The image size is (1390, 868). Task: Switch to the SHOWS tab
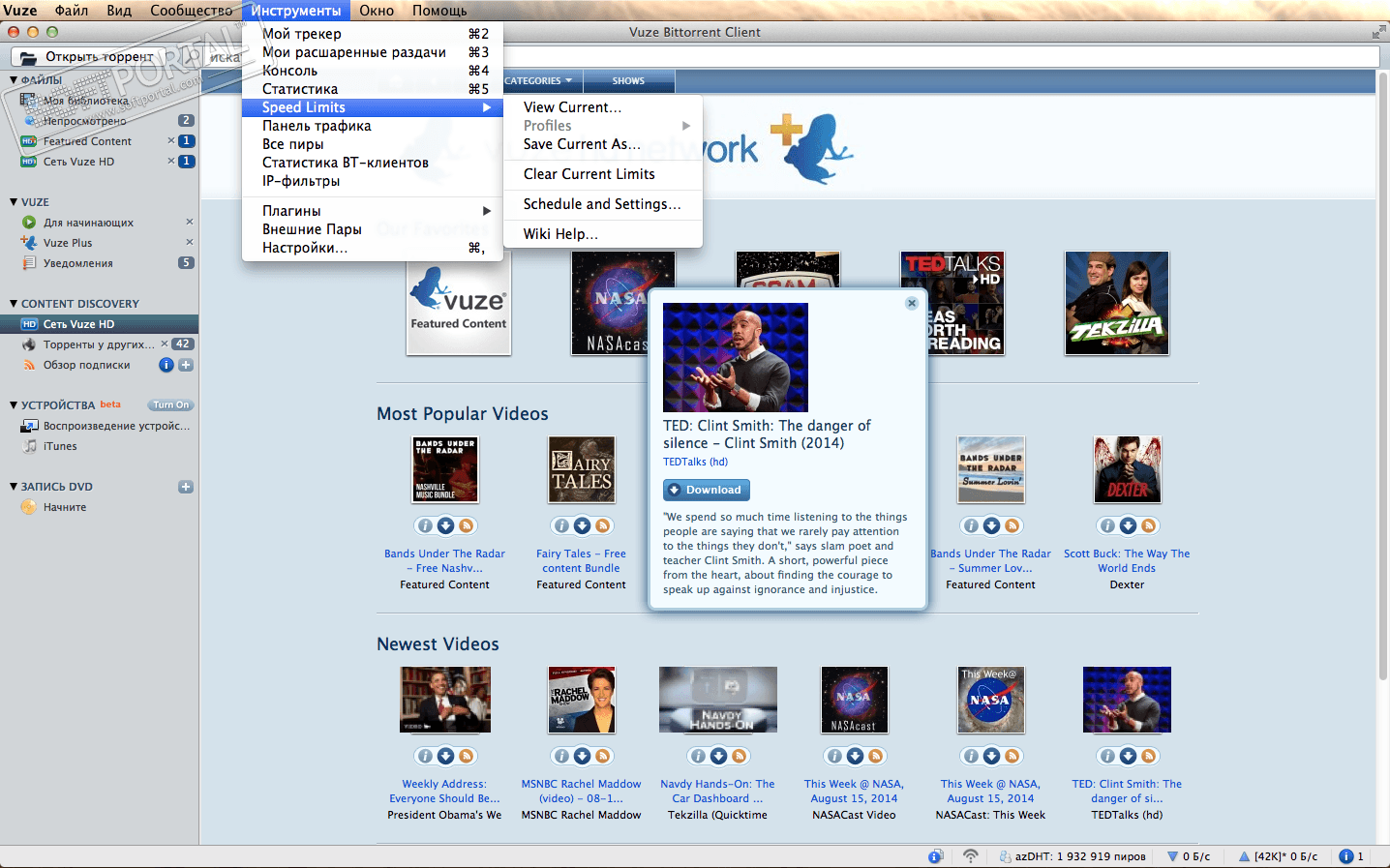pyautogui.click(x=628, y=81)
